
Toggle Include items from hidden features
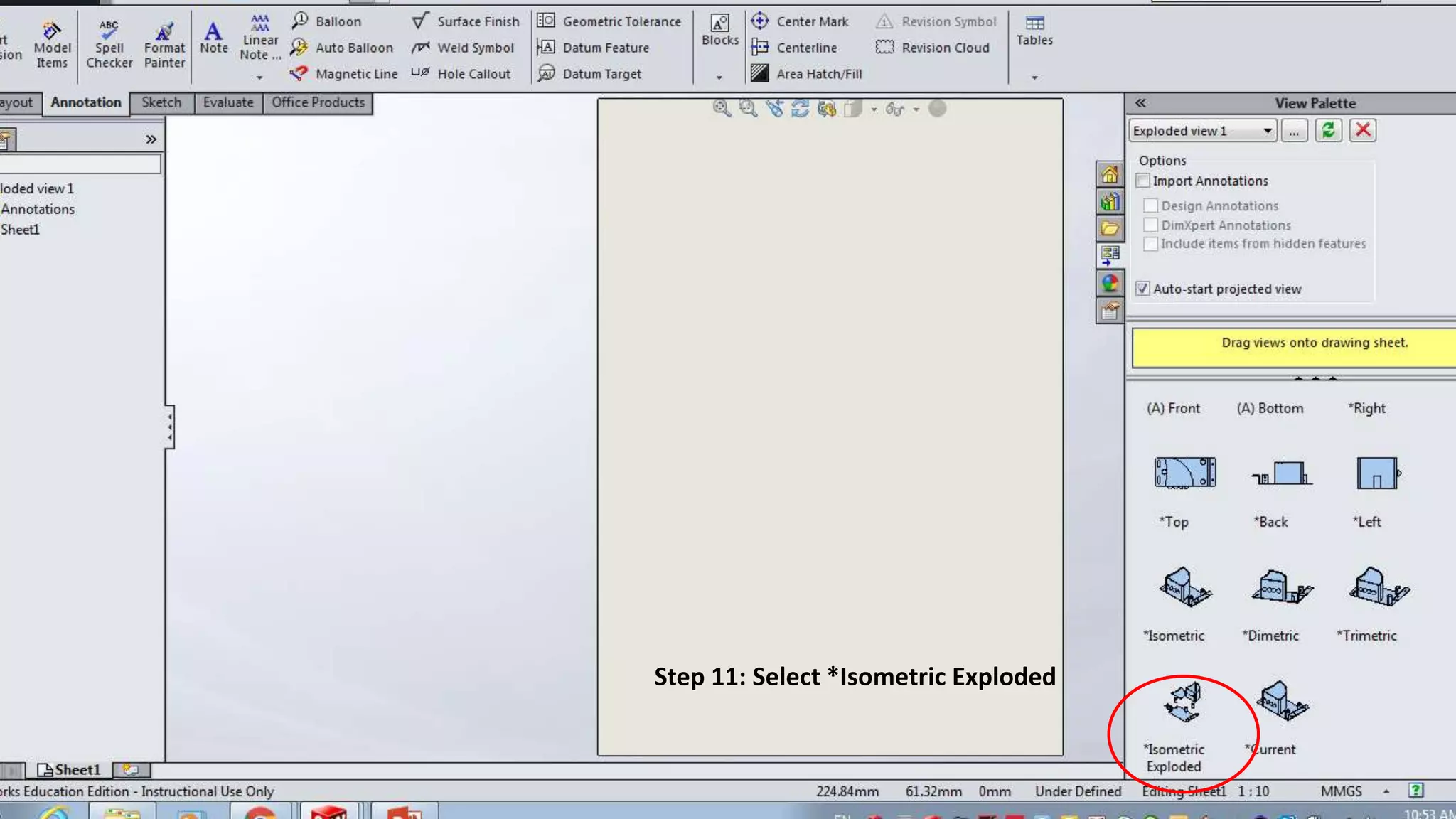[1151, 244]
